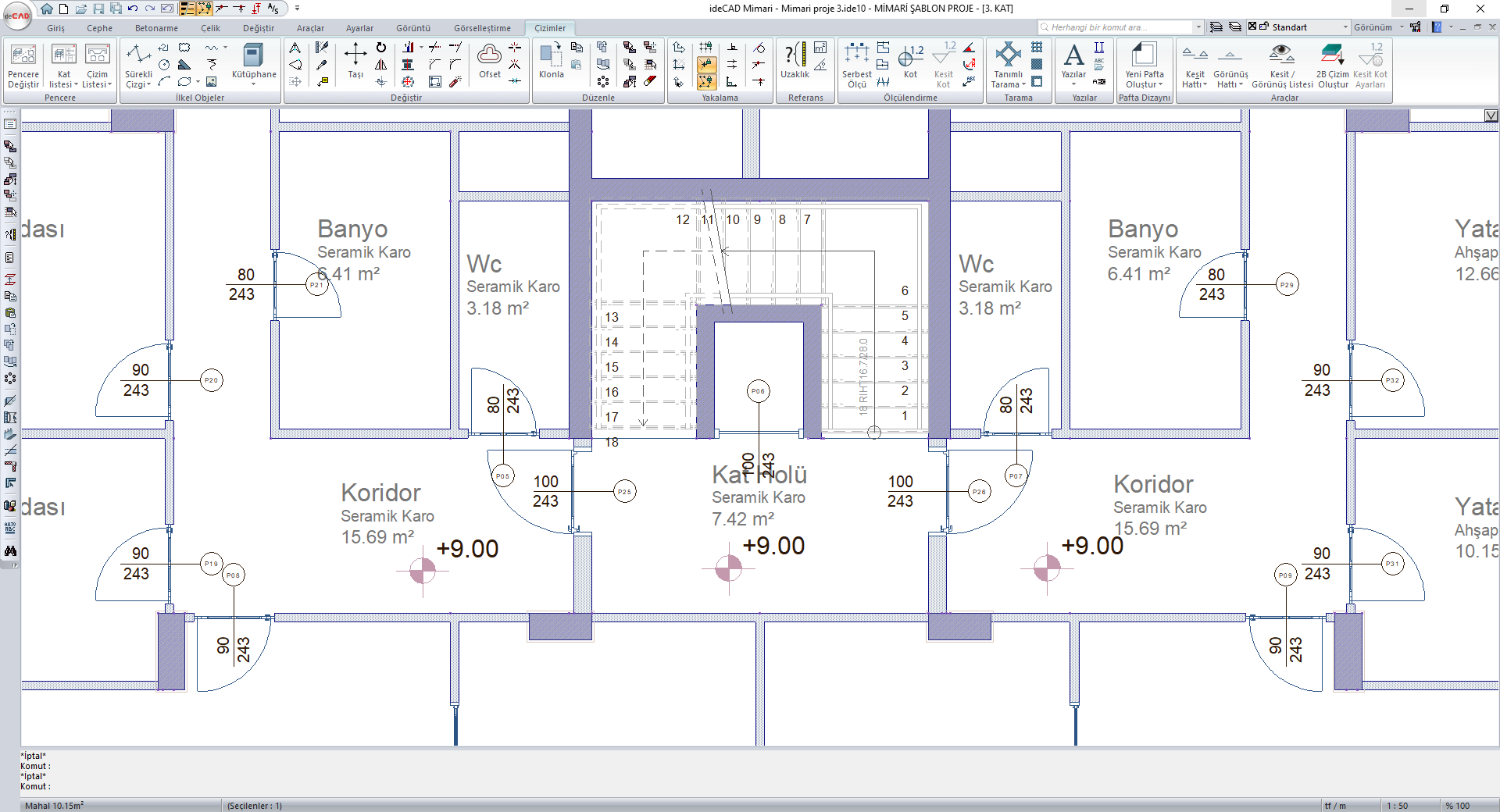Select the Taşı move tool
Viewport: 1500px width, 812px height.
355,61
